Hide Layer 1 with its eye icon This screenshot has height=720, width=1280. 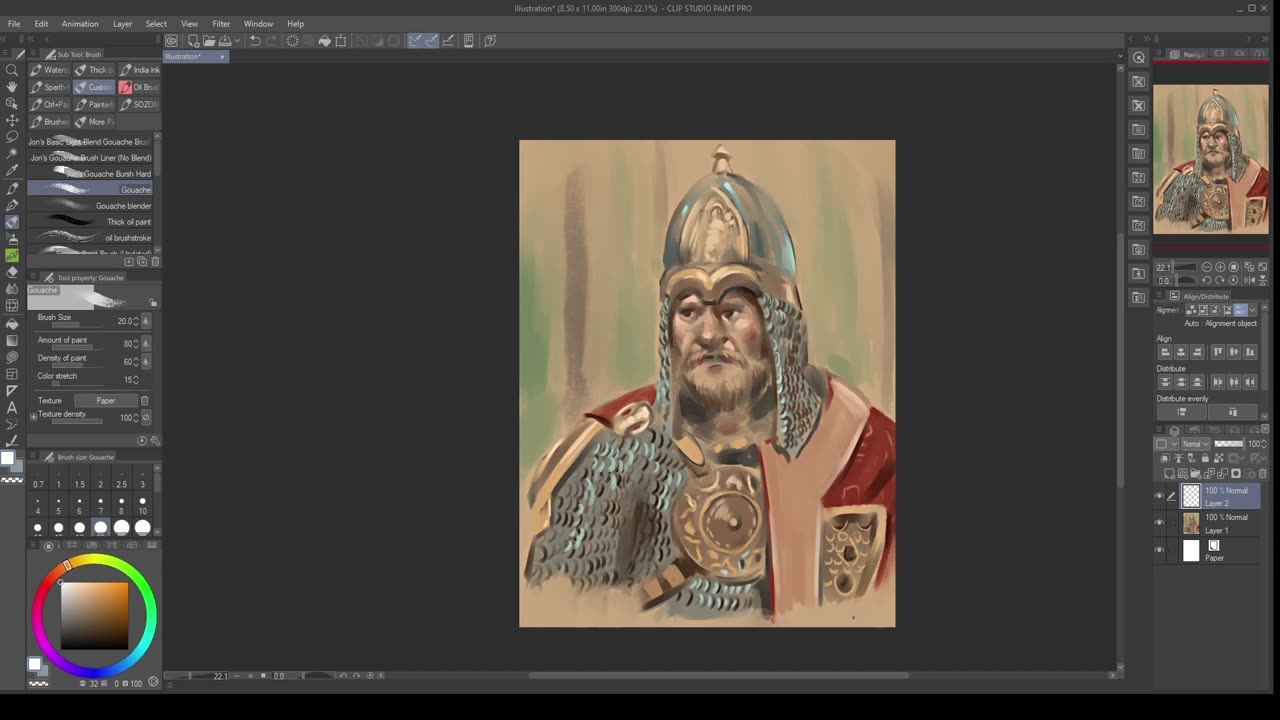[x=1159, y=523]
